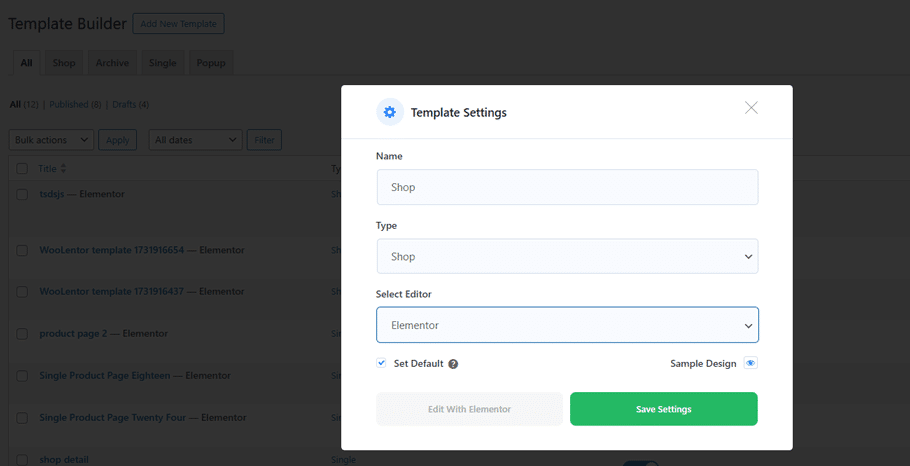Switch to the Popup tab
This screenshot has height=466, width=910.
click(210, 63)
